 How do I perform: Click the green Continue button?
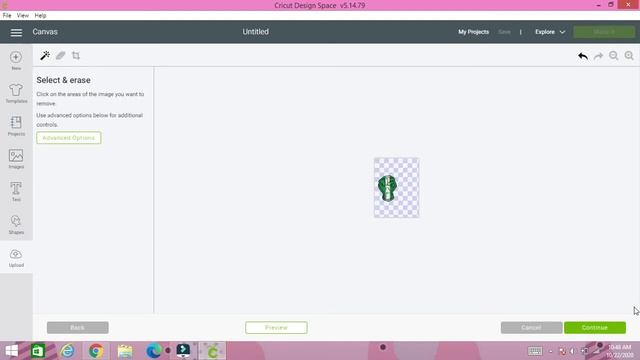tap(595, 327)
